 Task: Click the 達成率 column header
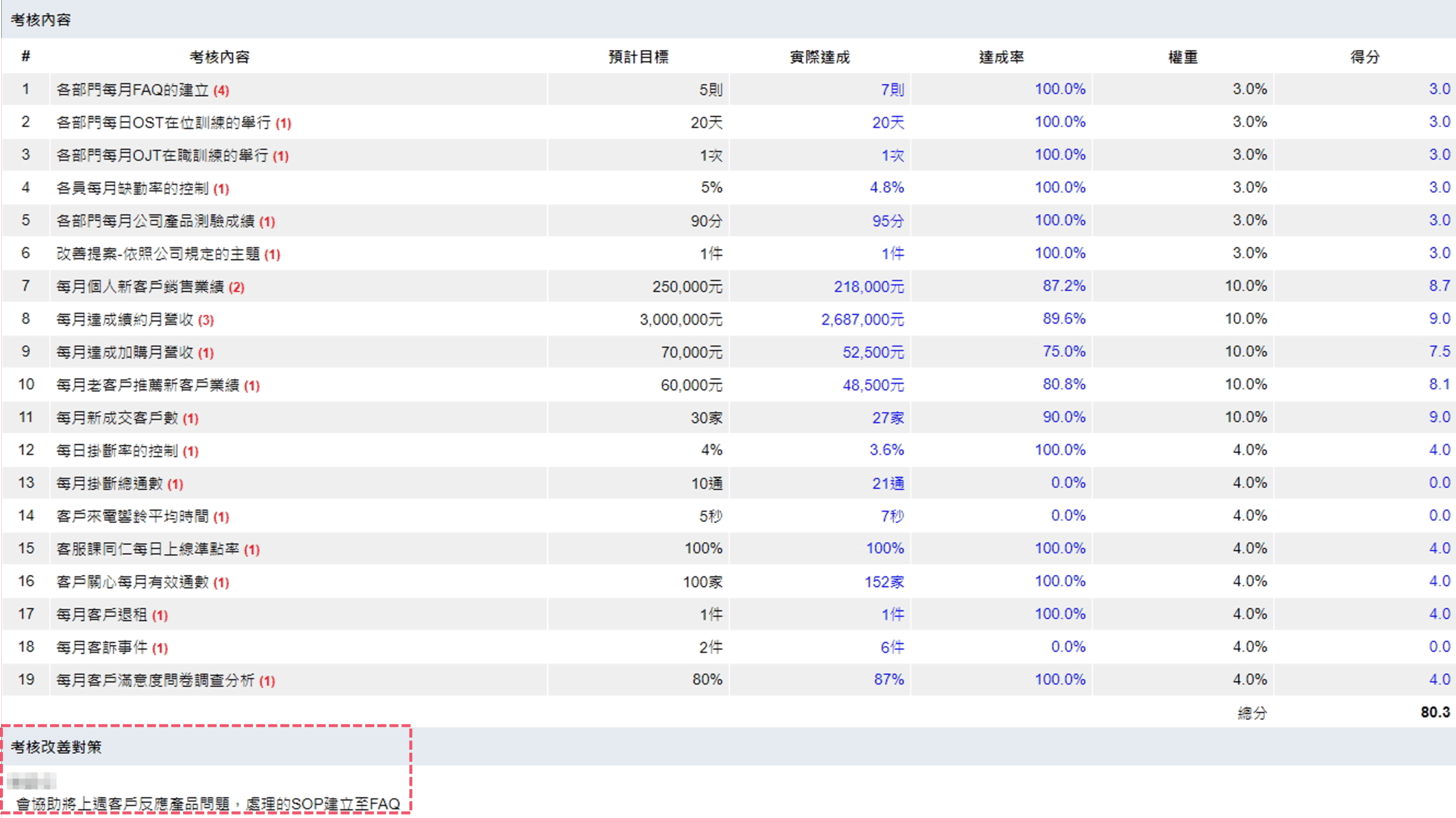coord(1001,57)
